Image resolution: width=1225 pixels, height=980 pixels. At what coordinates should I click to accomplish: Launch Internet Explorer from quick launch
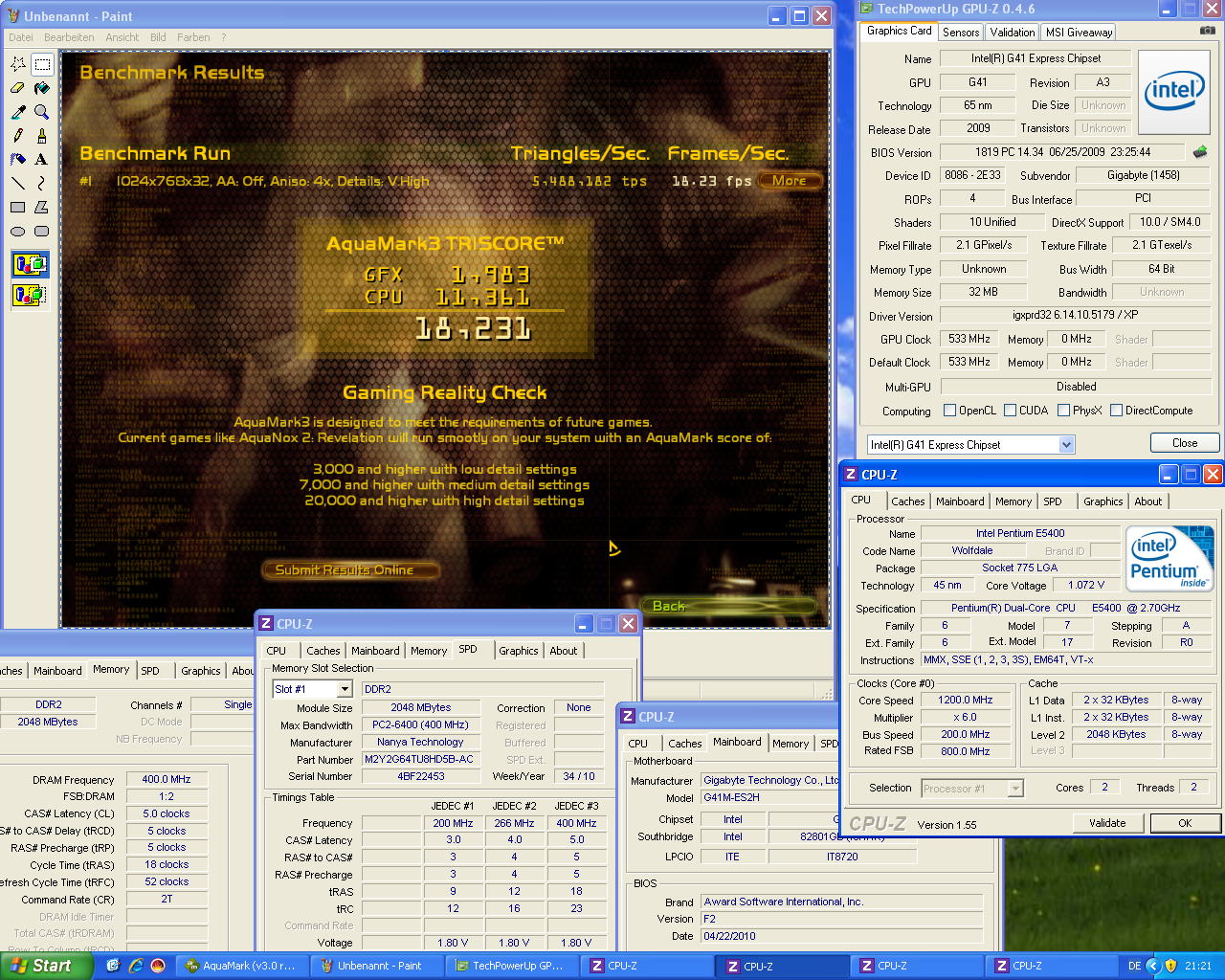pyautogui.click(x=135, y=966)
